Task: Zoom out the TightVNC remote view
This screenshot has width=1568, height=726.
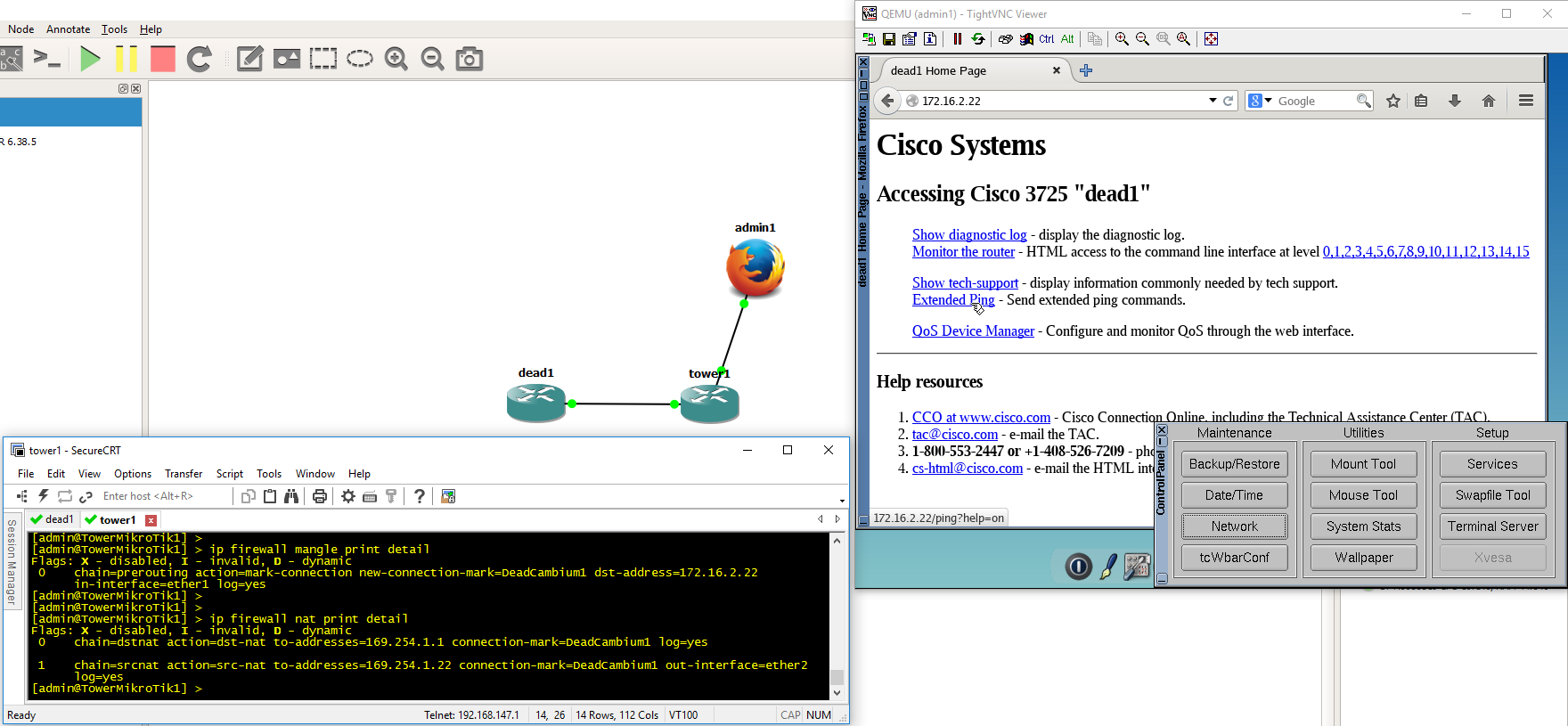Action: tap(1142, 38)
